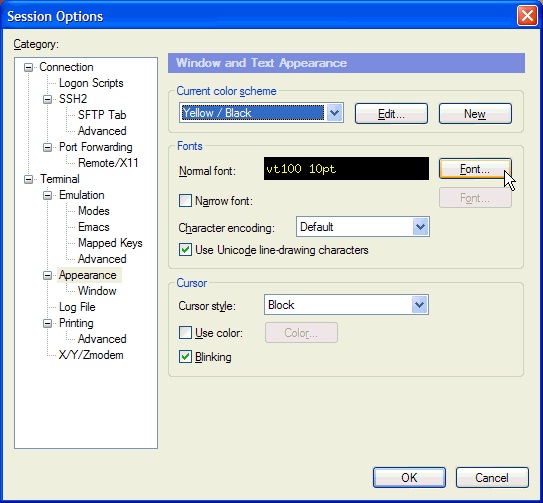
Task: Collapse the SSH2 tree node
Action: (x=47, y=99)
